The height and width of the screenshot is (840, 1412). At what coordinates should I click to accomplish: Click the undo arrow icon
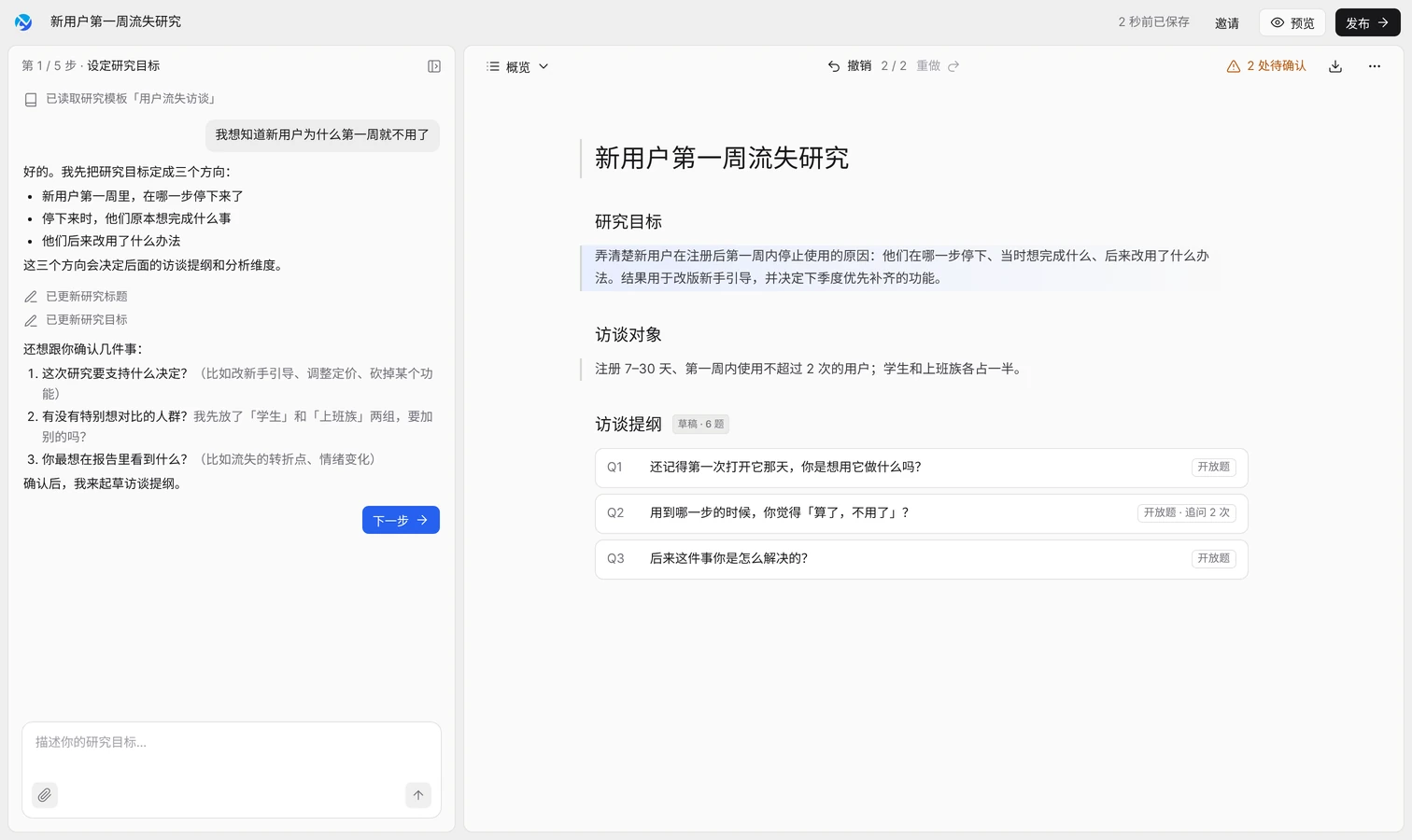pos(834,66)
